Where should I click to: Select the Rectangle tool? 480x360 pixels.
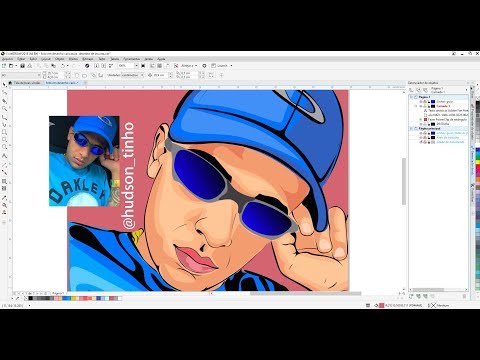(x=4, y=132)
